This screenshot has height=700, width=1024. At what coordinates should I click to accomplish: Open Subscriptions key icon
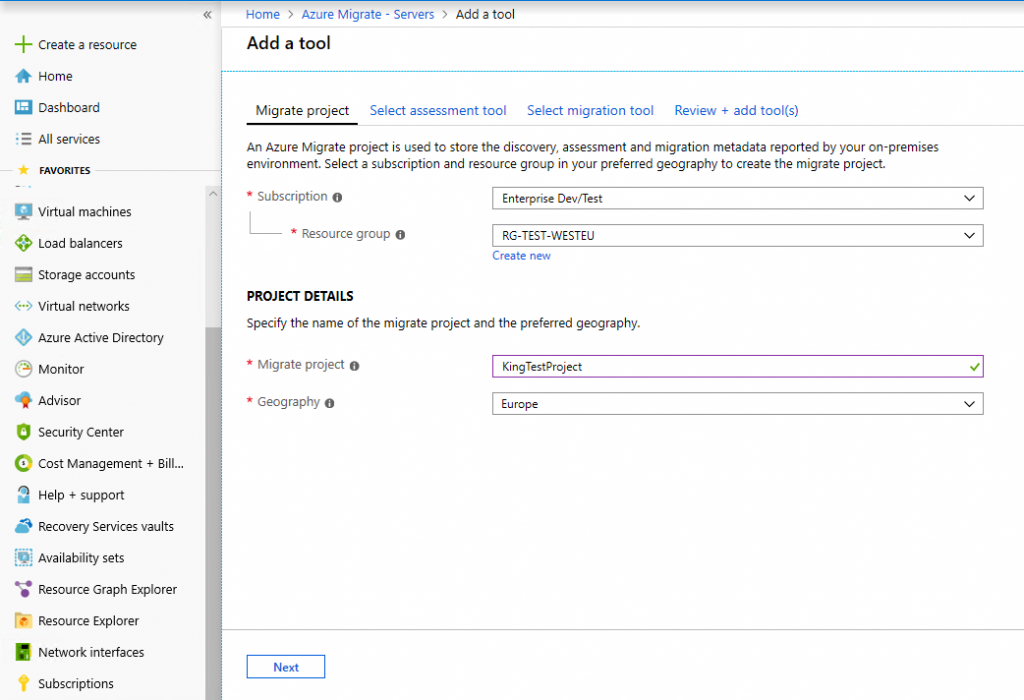click(x=23, y=683)
